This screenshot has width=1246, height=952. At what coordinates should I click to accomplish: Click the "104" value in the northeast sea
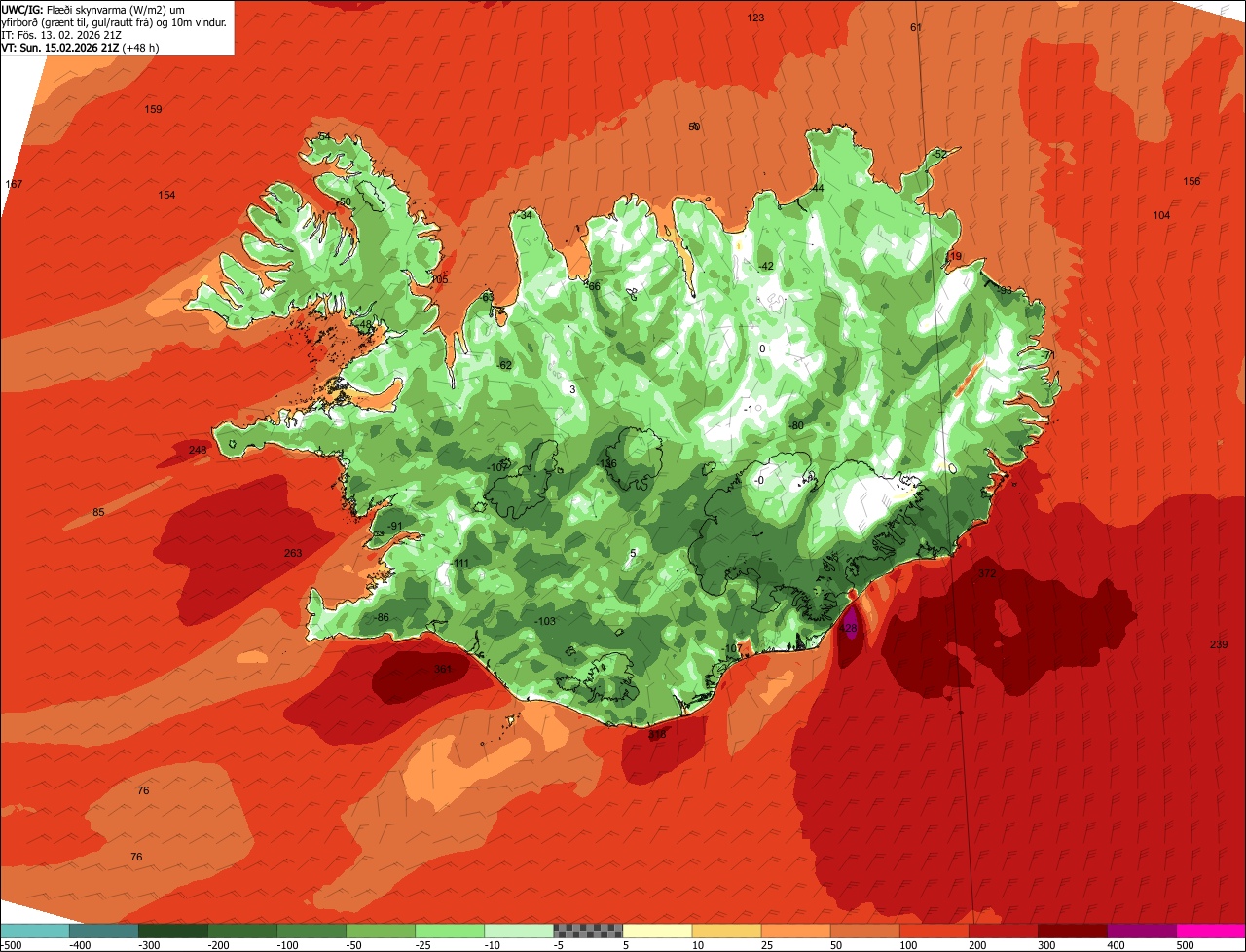1161,215
